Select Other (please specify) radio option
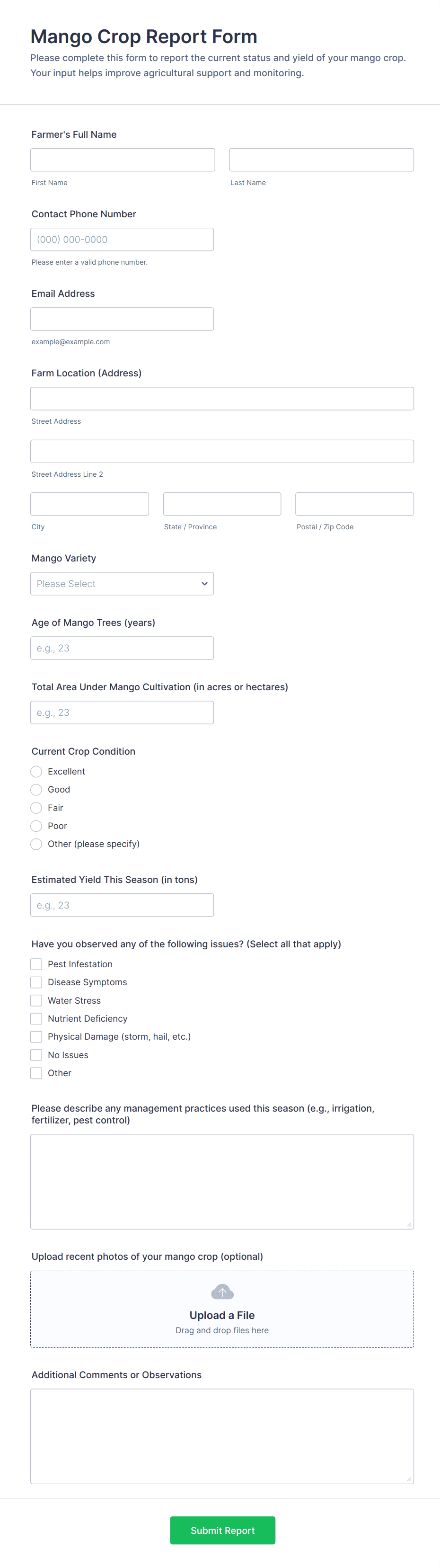Image resolution: width=440 pixels, height=1568 pixels. (36, 844)
